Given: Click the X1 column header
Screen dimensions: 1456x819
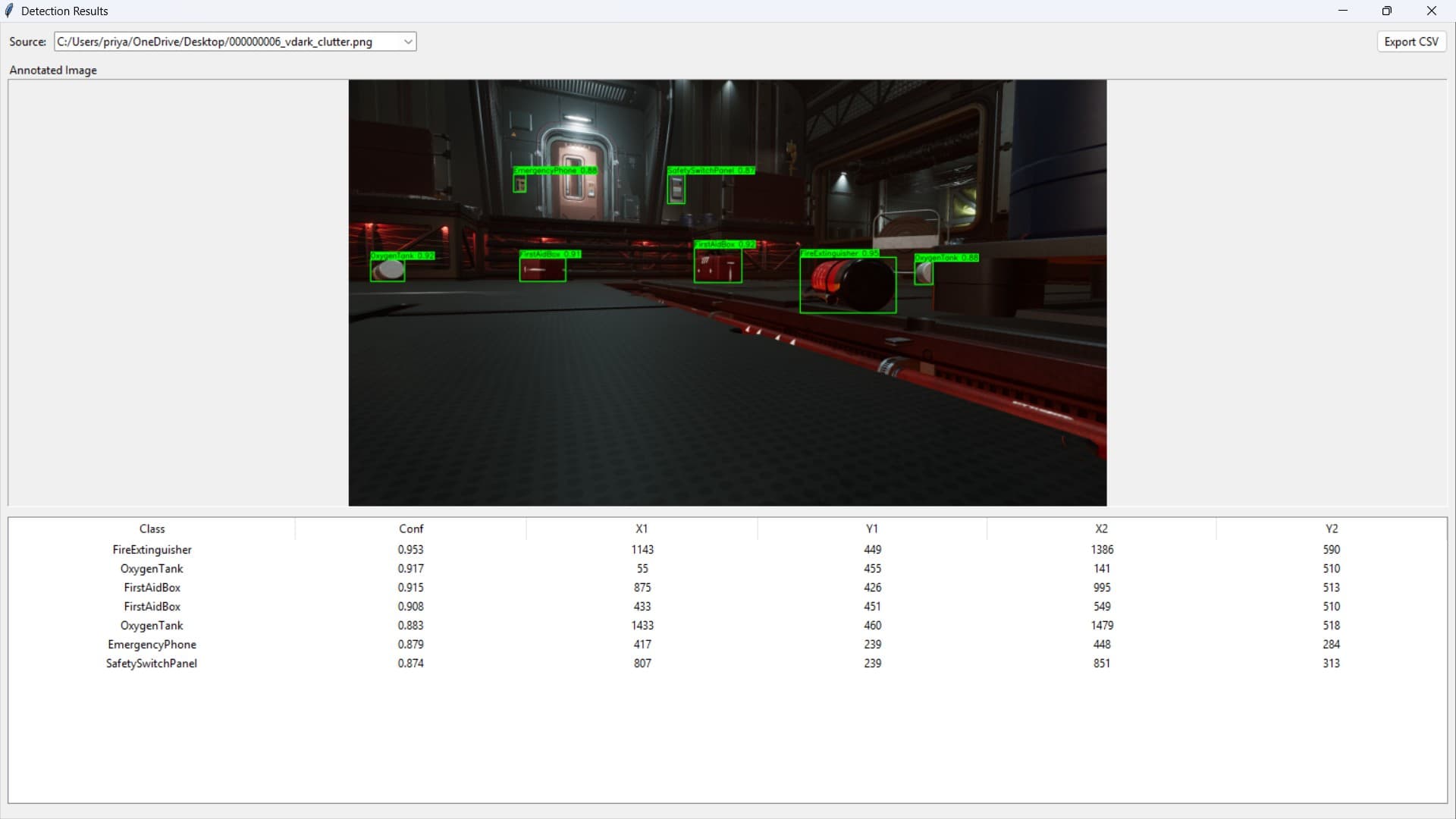Looking at the screenshot, I should tap(642, 529).
